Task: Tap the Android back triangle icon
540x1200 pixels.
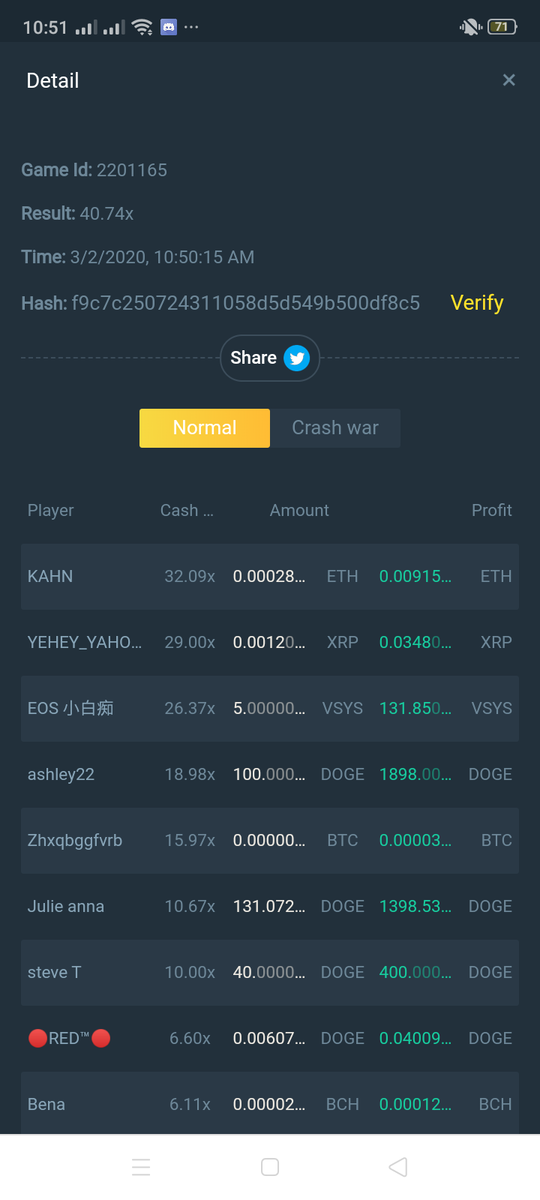Action: (398, 1167)
